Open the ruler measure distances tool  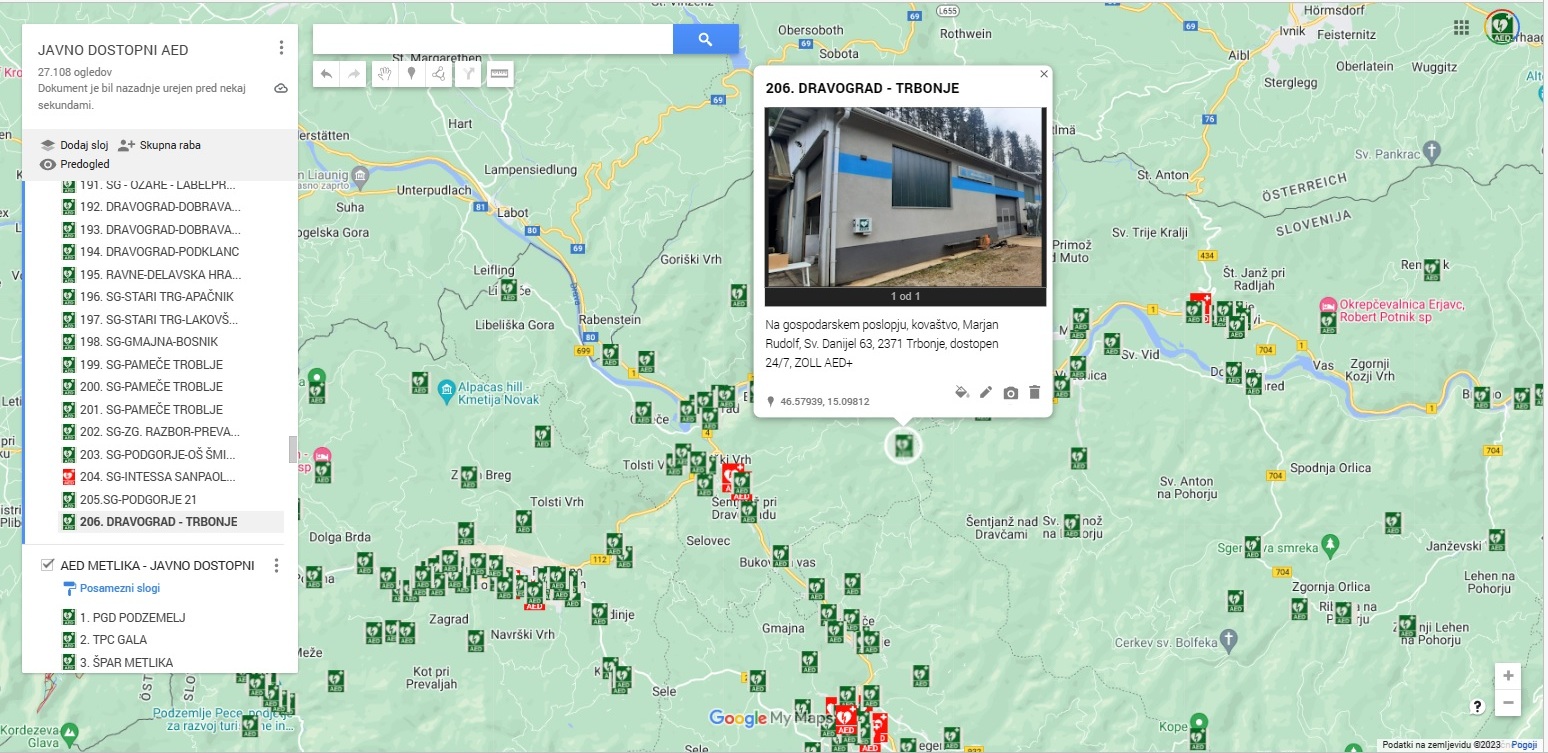(499, 74)
